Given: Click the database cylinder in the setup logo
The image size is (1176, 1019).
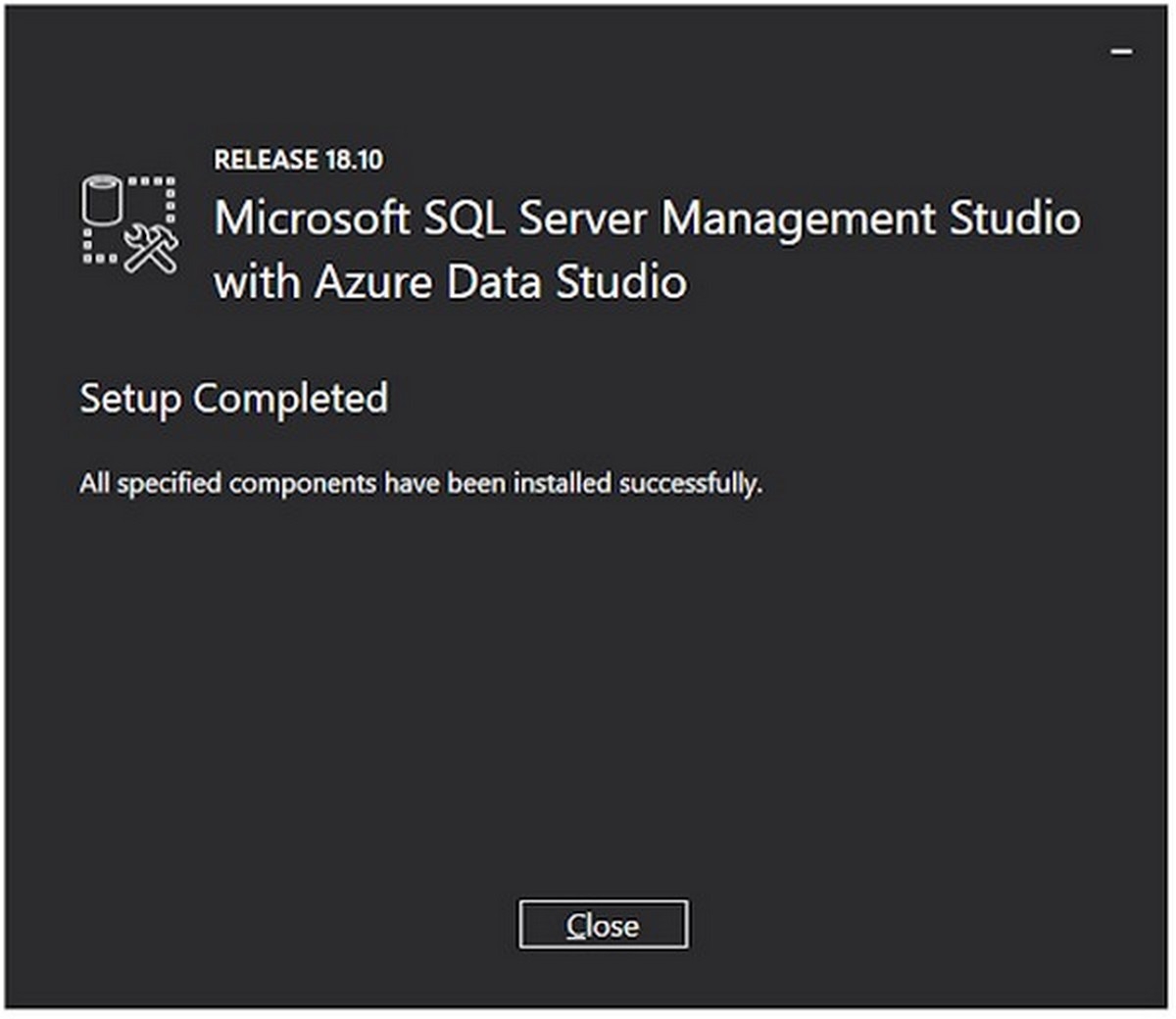Looking at the screenshot, I should [x=102, y=201].
